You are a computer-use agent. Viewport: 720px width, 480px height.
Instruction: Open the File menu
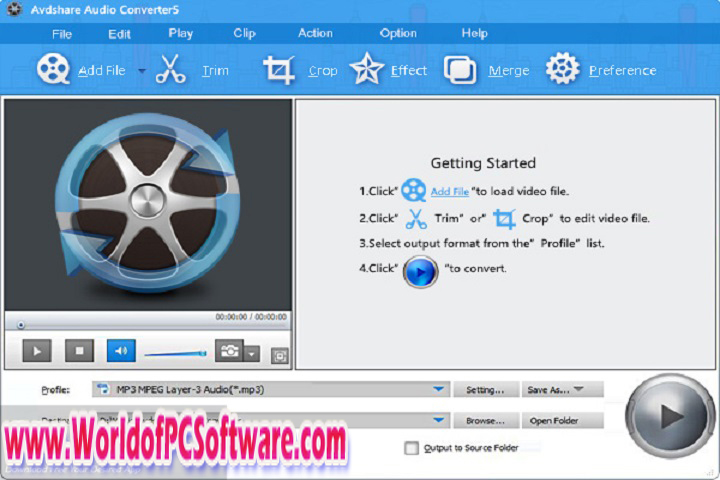62,34
